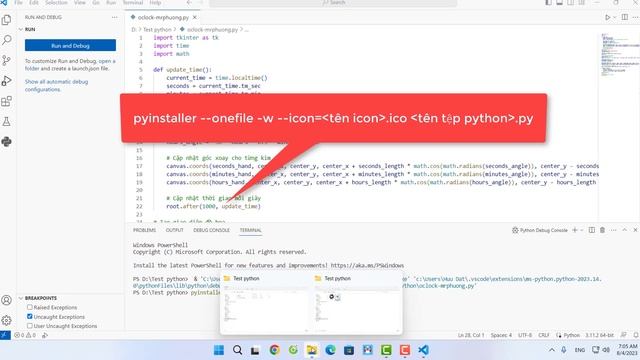This screenshot has width=640, height=360.
Task: Click the code minimap
Action: 619,55
